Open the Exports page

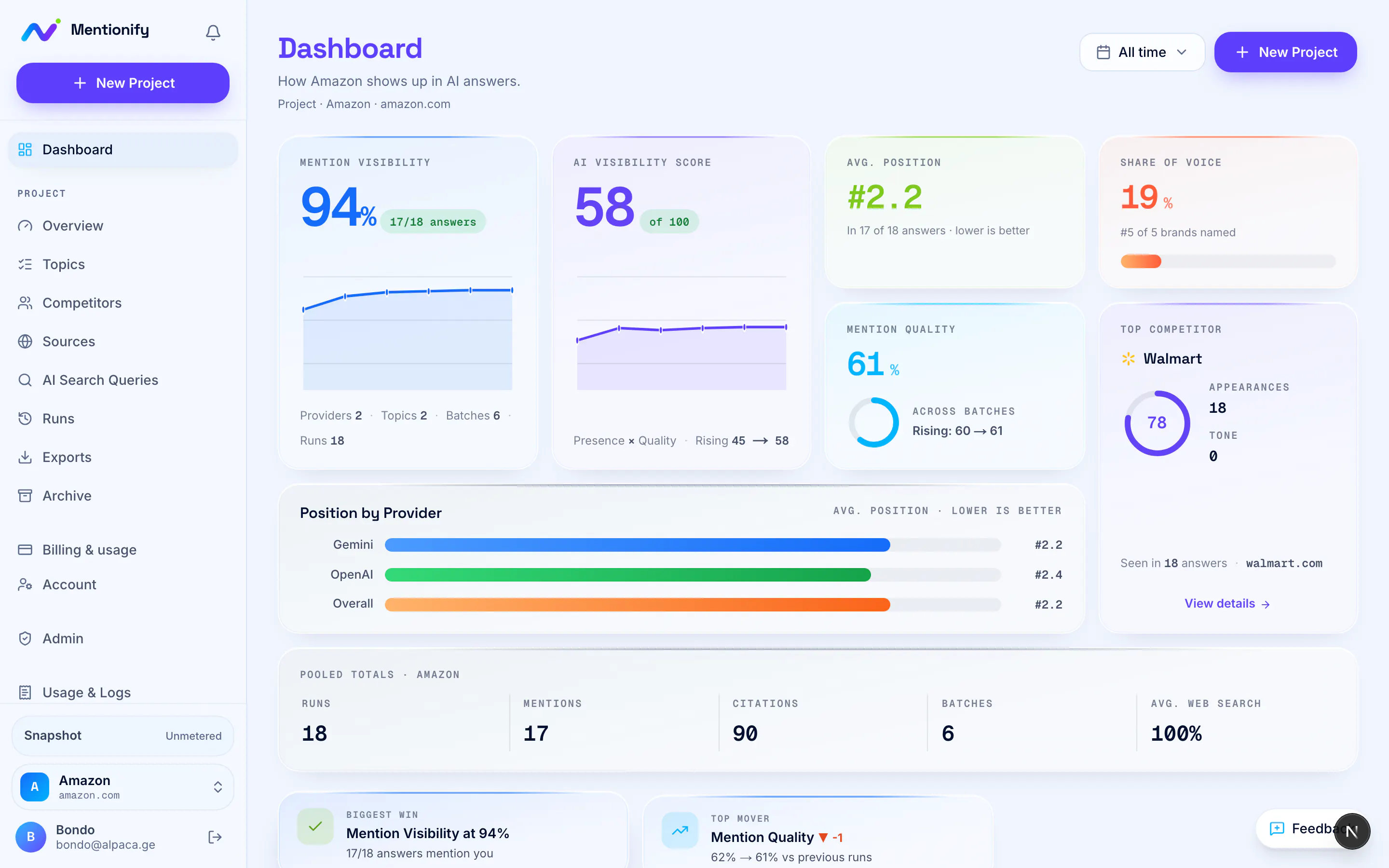[123, 457]
